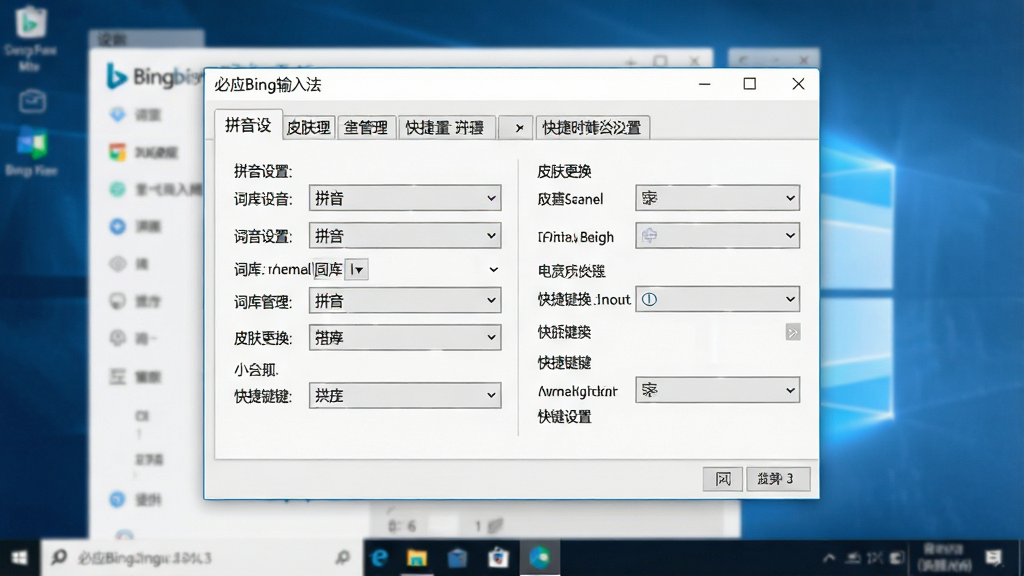Image resolution: width=1024 pixels, height=576 pixels.
Task: Expand the 快捷键换 Inout dropdown
Action: pyautogui.click(x=717, y=299)
